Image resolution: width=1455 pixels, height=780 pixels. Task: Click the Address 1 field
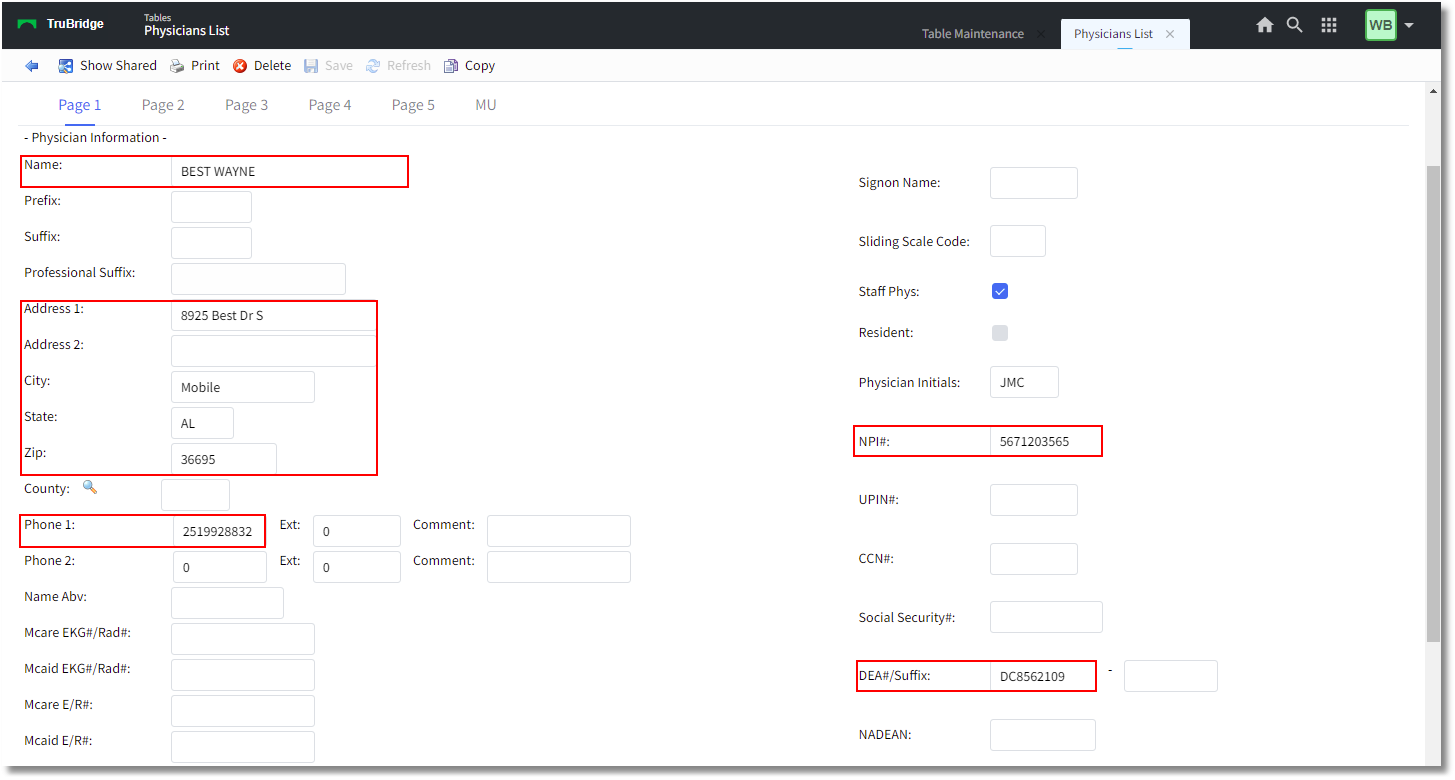point(274,315)
